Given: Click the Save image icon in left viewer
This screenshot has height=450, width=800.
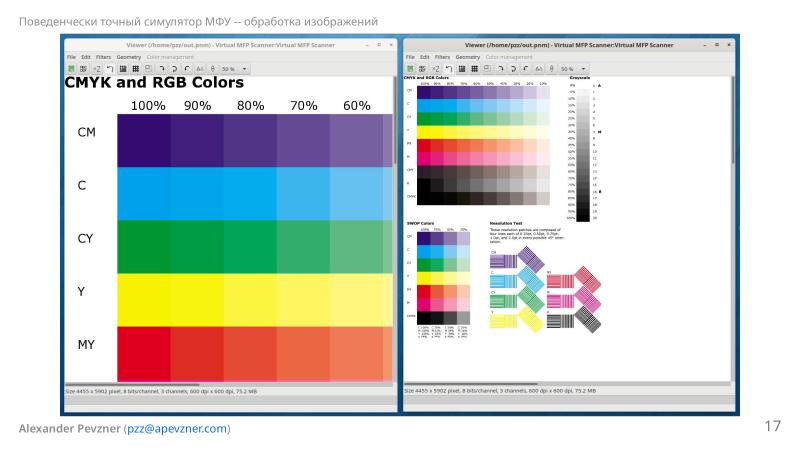Looking at the screenshot, I should tap(70, 69).
